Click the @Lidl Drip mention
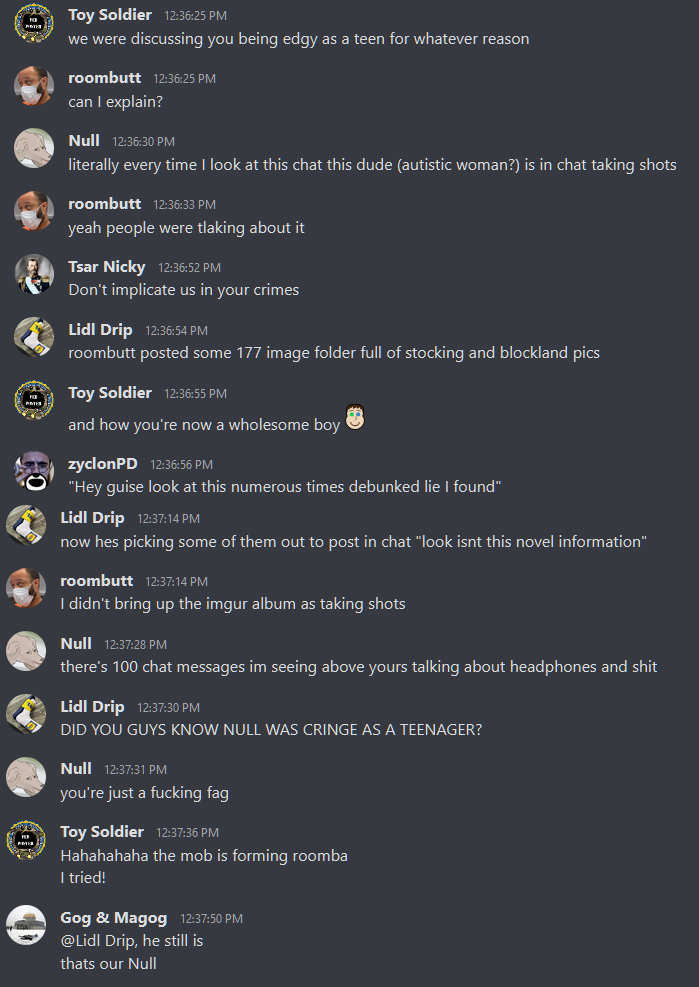 (95, 941)
